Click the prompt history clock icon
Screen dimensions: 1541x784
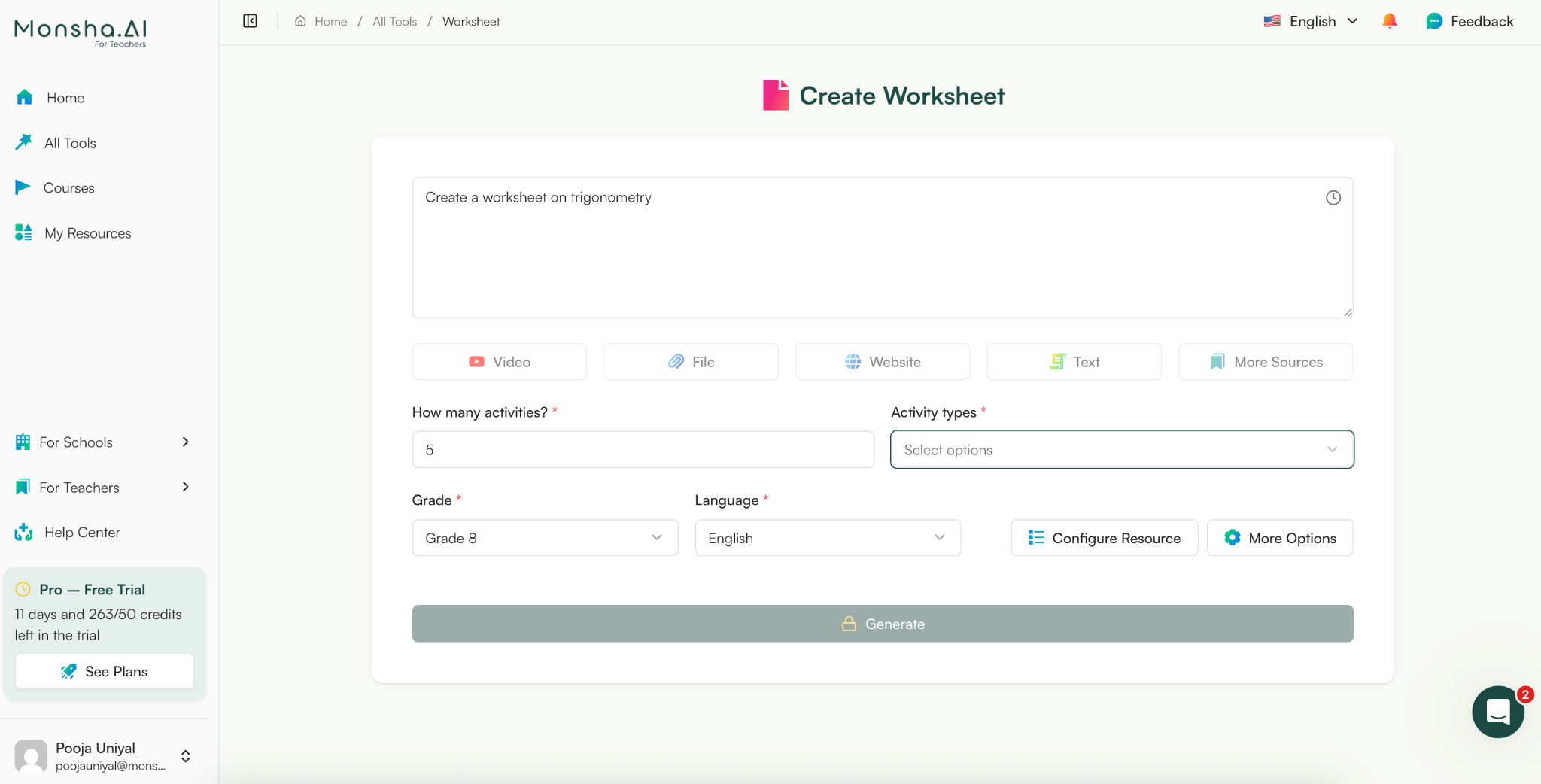coord(1333,197)
